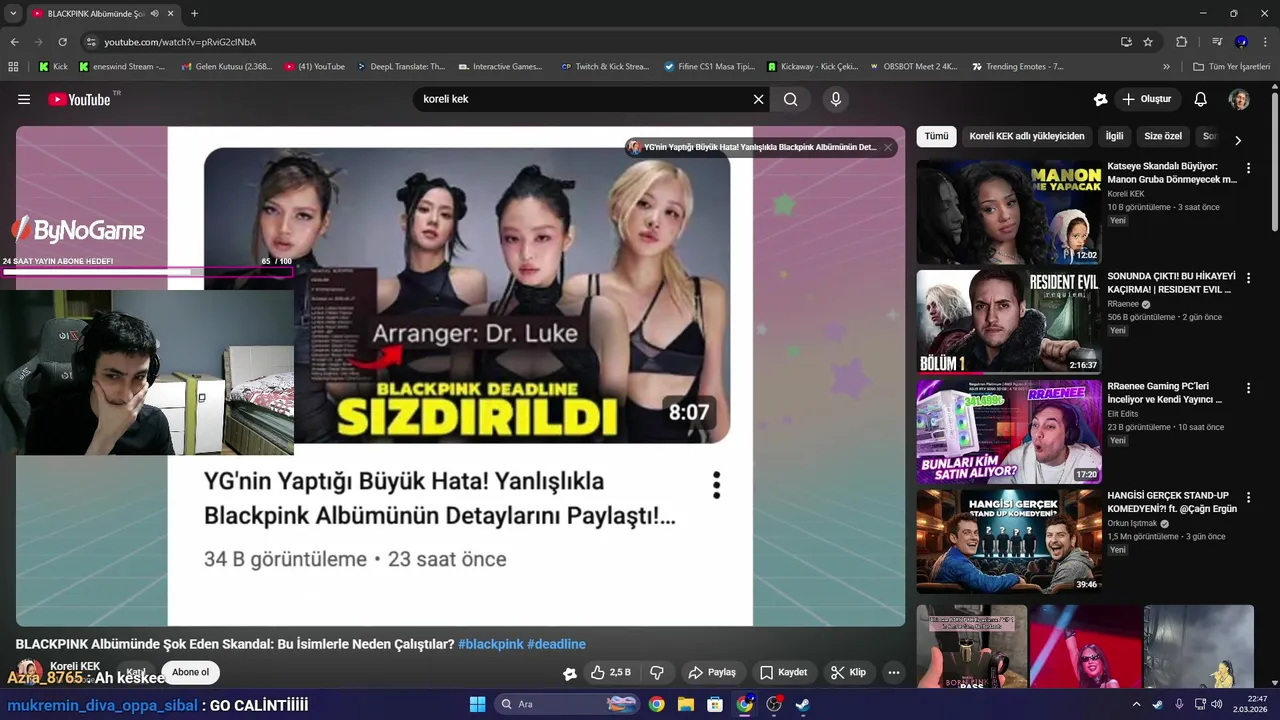Open the Kick bookmark
The width and height of the screenshot is (1280, 720).
tap(54, 67)
